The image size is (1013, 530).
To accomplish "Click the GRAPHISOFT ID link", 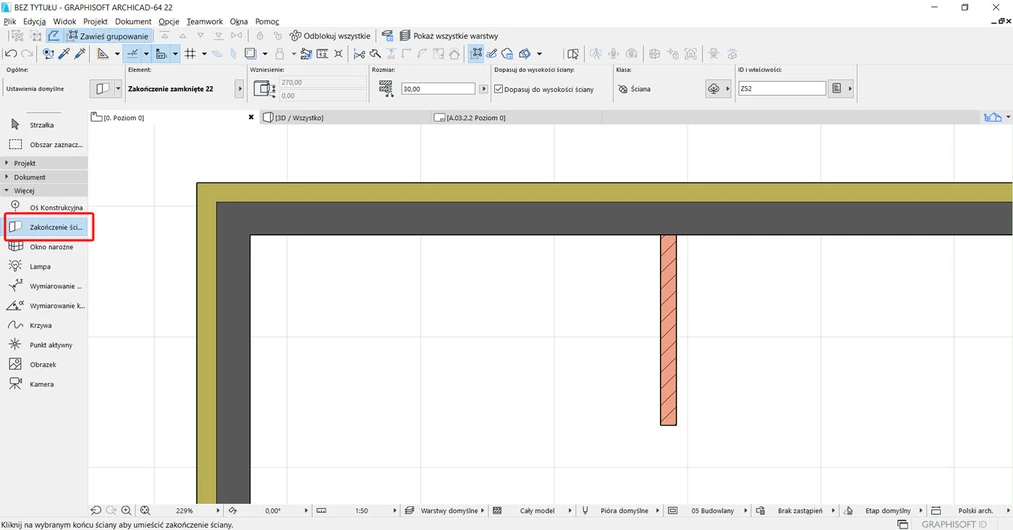I will tap(954, 524).
